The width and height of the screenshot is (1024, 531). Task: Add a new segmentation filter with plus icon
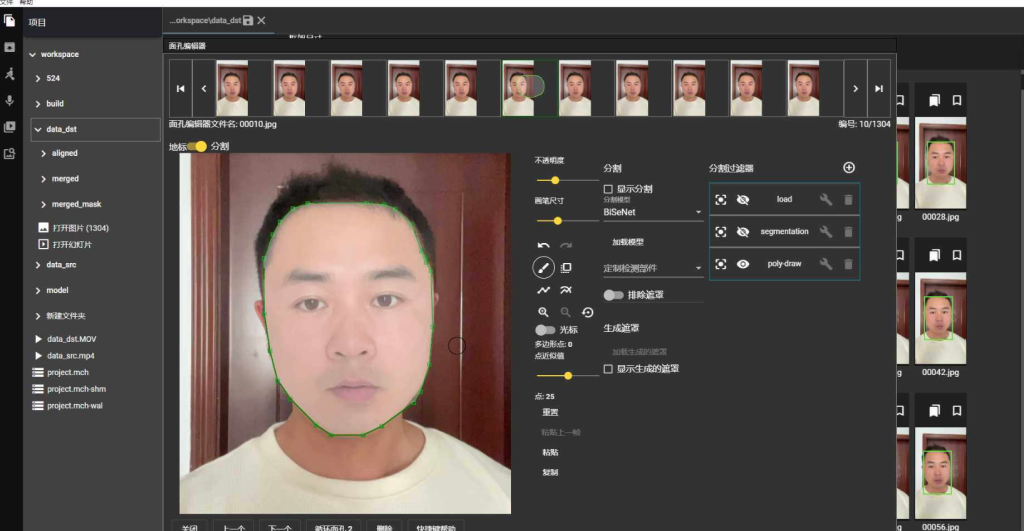click(x=849, y=168)
